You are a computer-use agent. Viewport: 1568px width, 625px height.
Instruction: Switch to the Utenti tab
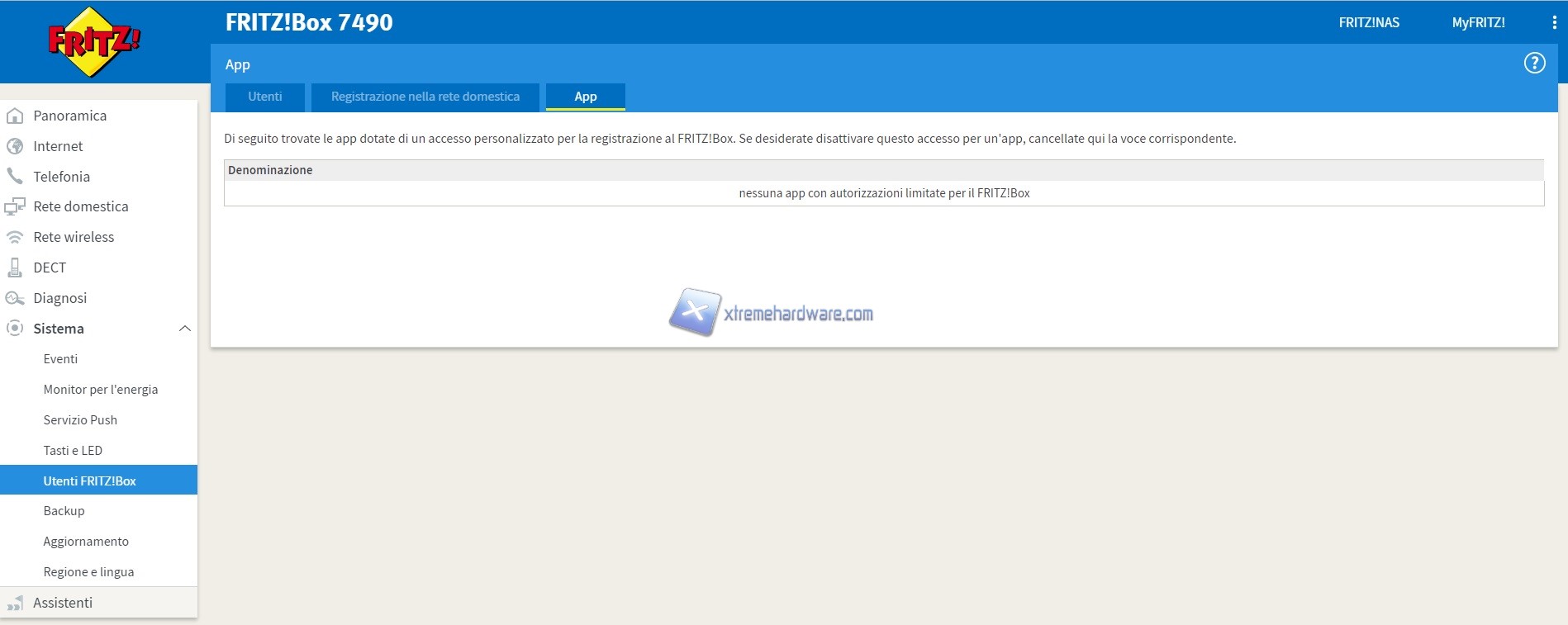[x=264, y=97]
